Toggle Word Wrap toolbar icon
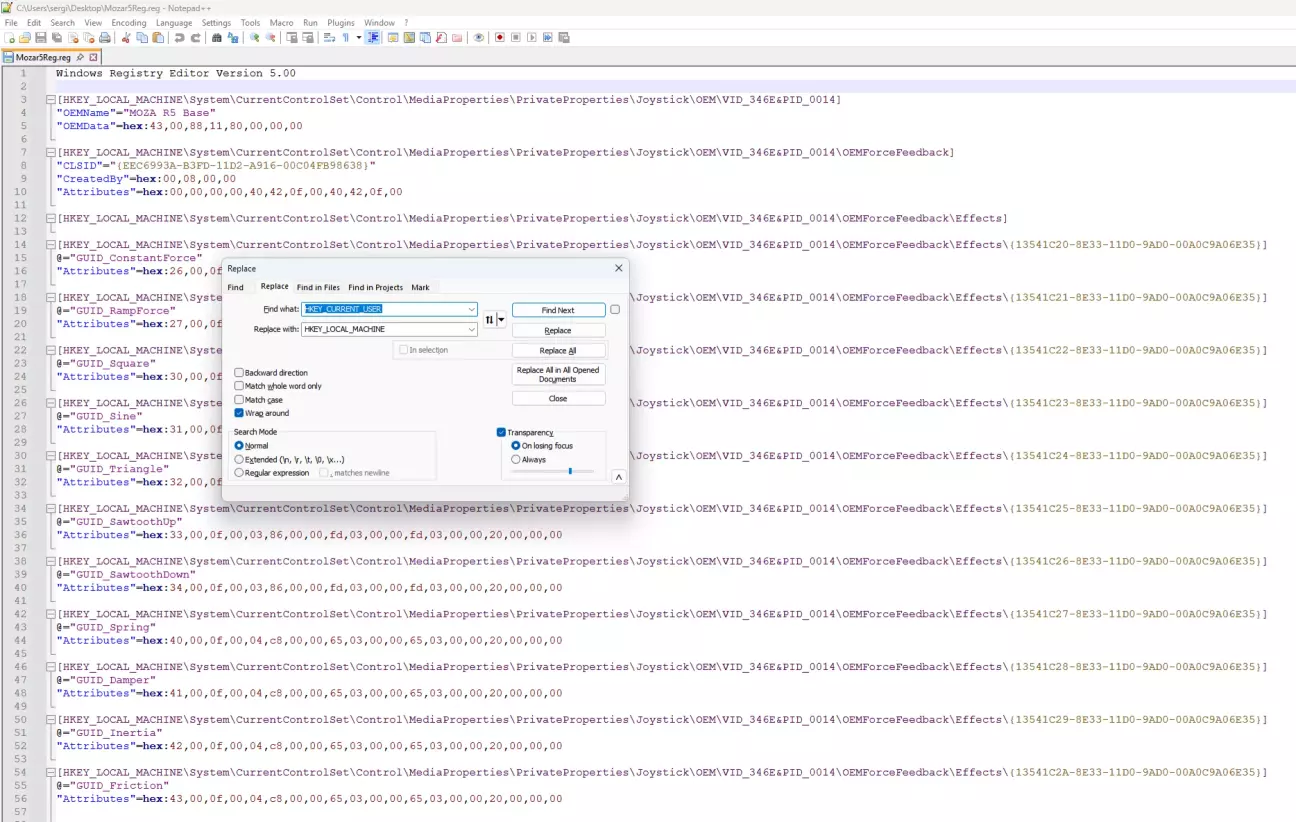The image size is (1296, 822). point(329,38)
